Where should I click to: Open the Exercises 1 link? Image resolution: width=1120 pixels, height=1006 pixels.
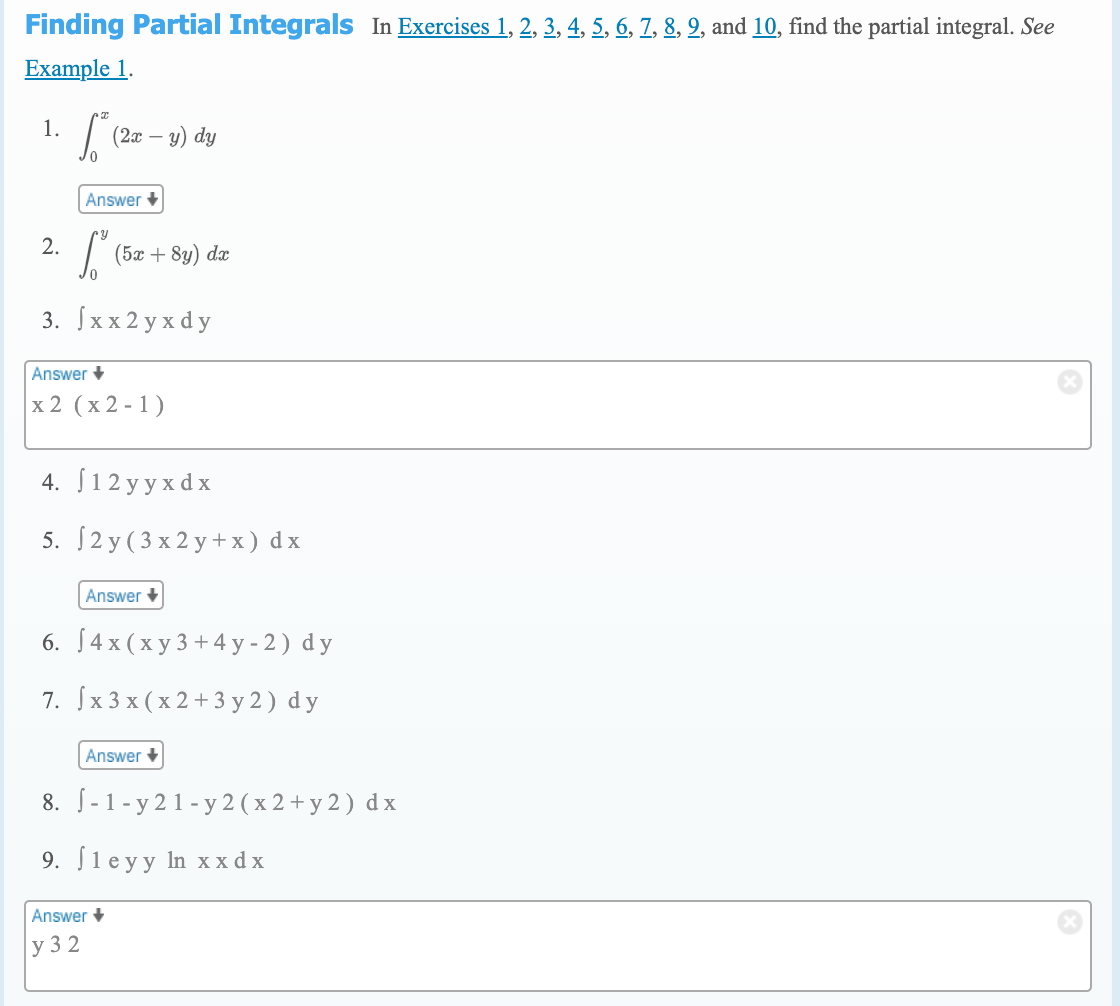[450, 26]
